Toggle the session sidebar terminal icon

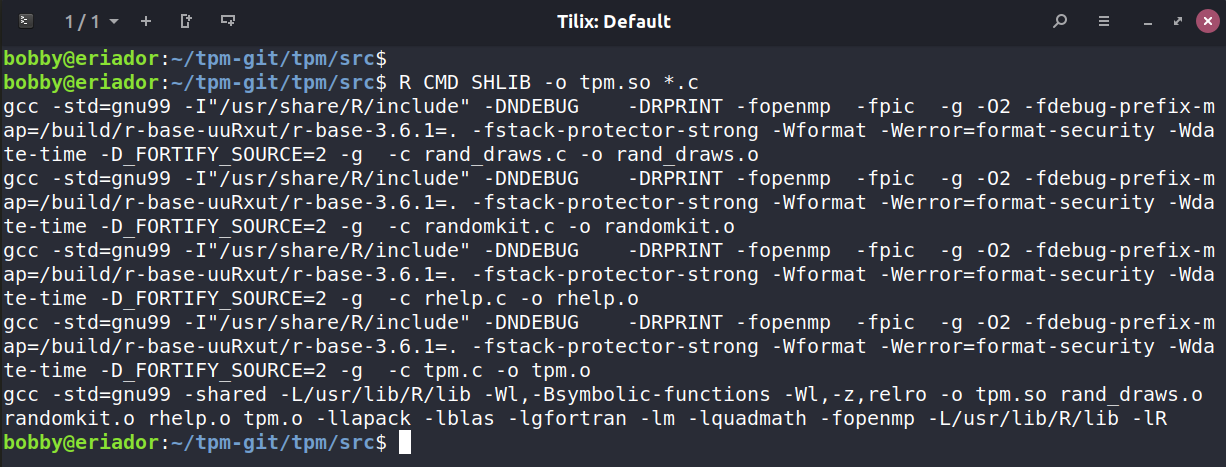[x=27, y=21]
